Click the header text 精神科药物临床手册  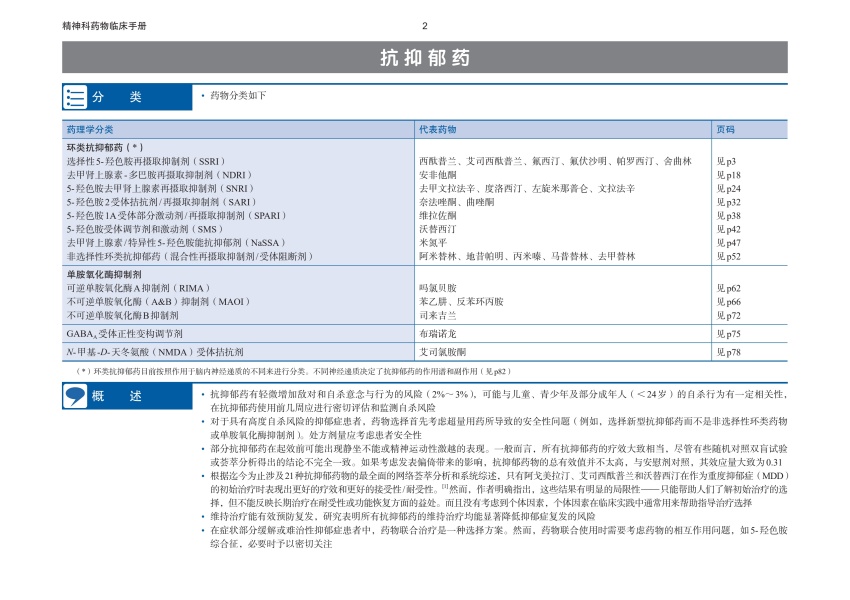coord(105,25)
